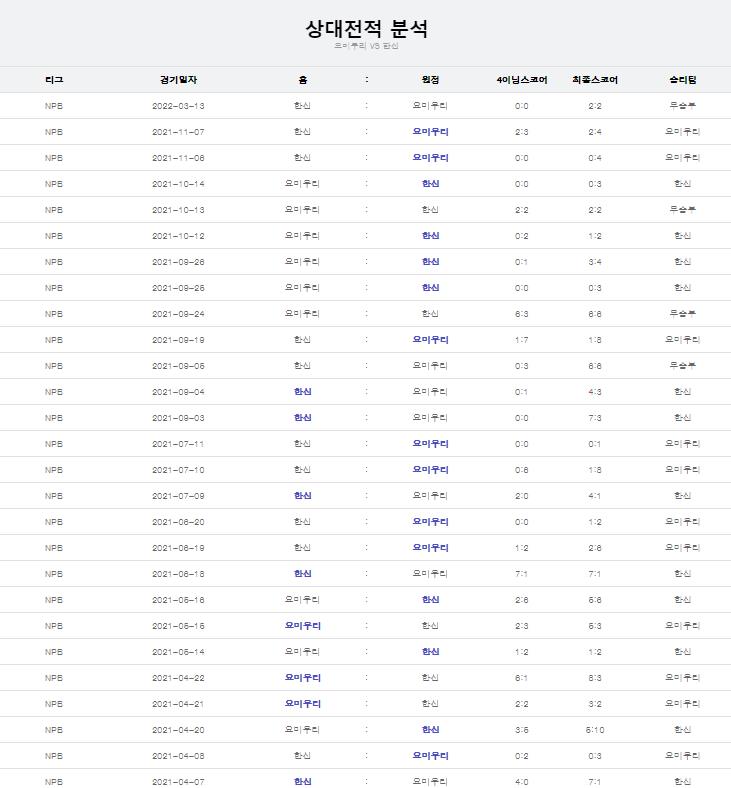Click bold '요미우리' away team on 2021-11-07
Viewport: 731px width, 788px height.
(x=431, y=132)
